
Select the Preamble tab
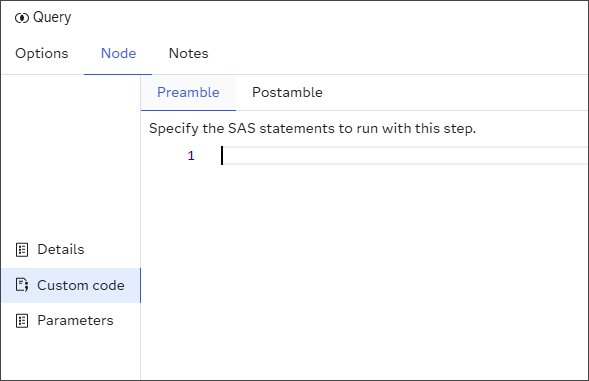188,92
